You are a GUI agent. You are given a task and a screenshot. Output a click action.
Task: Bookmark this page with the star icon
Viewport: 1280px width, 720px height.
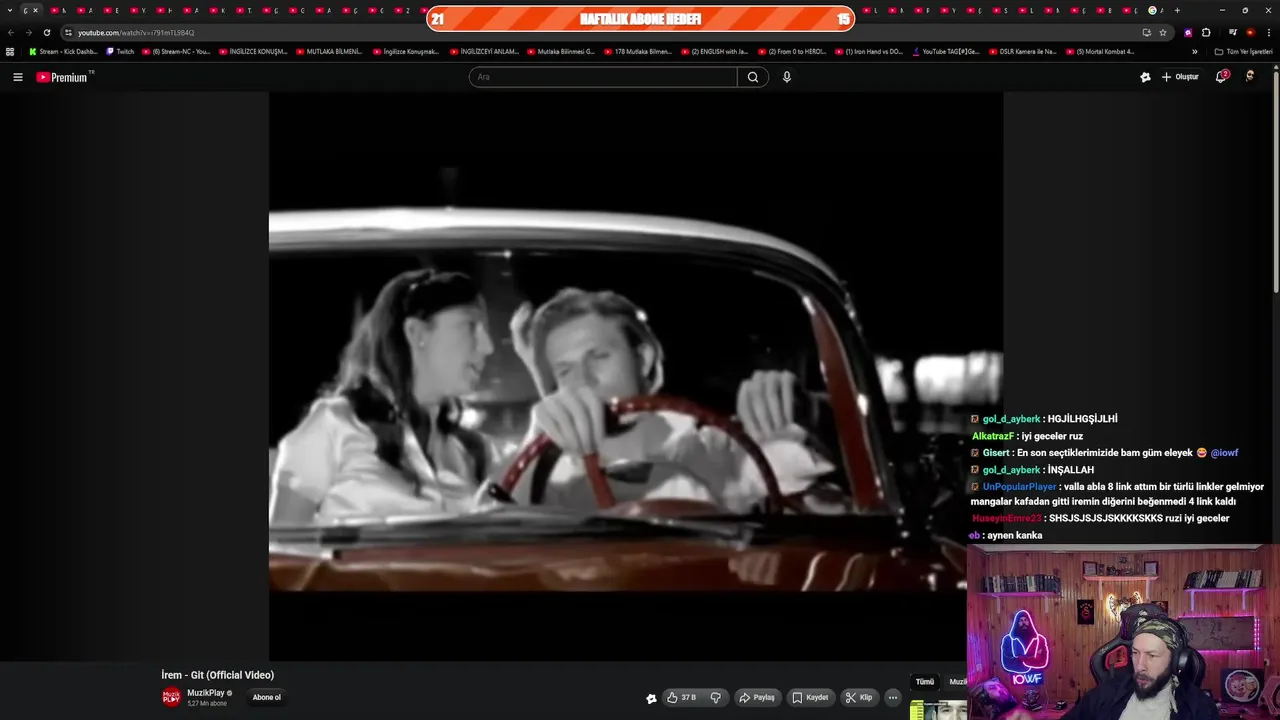[x=1163, y=32]
